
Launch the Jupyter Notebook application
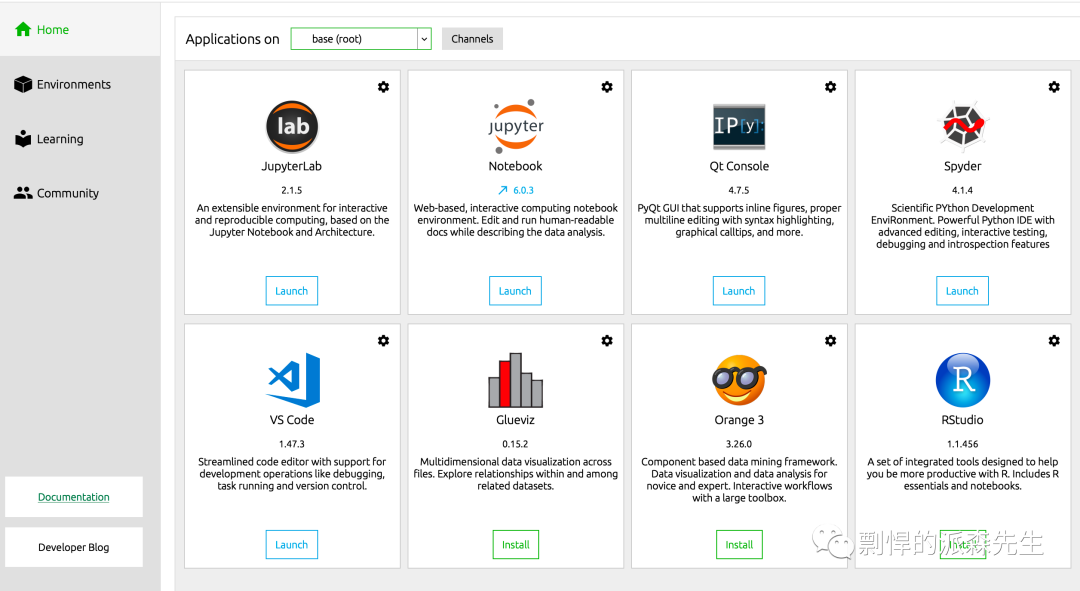515,291
